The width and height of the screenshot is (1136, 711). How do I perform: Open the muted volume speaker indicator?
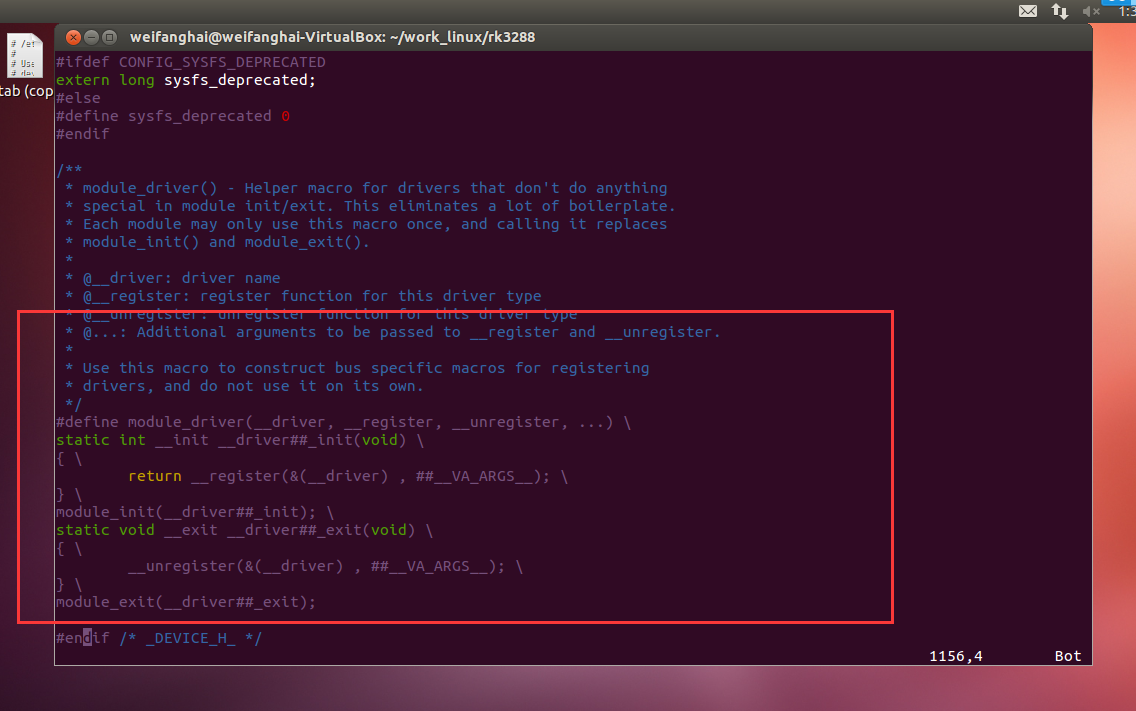click(1091, 11)
